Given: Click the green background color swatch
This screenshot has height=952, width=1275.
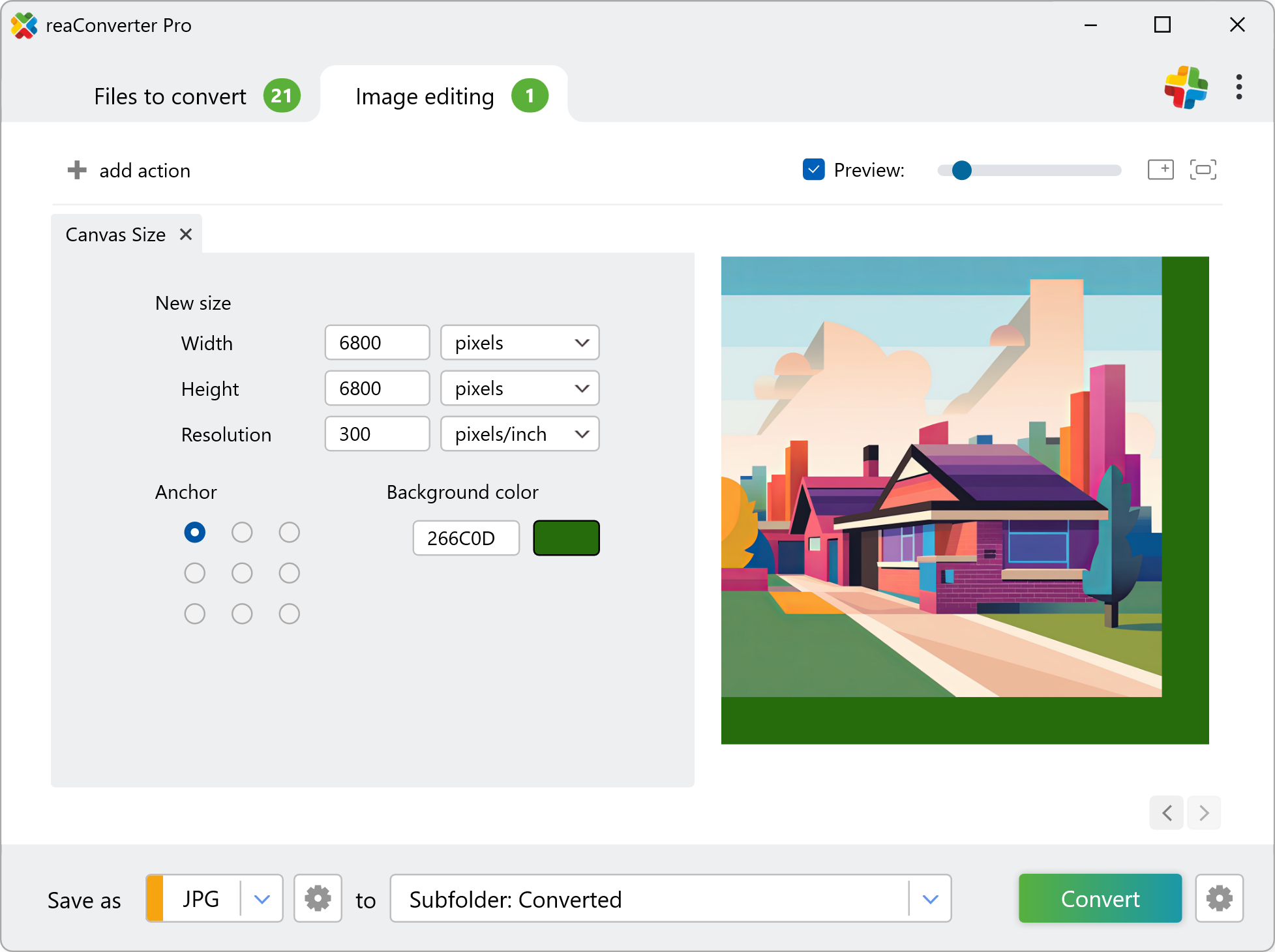Looking at the screenshot, I should [566, 538].
